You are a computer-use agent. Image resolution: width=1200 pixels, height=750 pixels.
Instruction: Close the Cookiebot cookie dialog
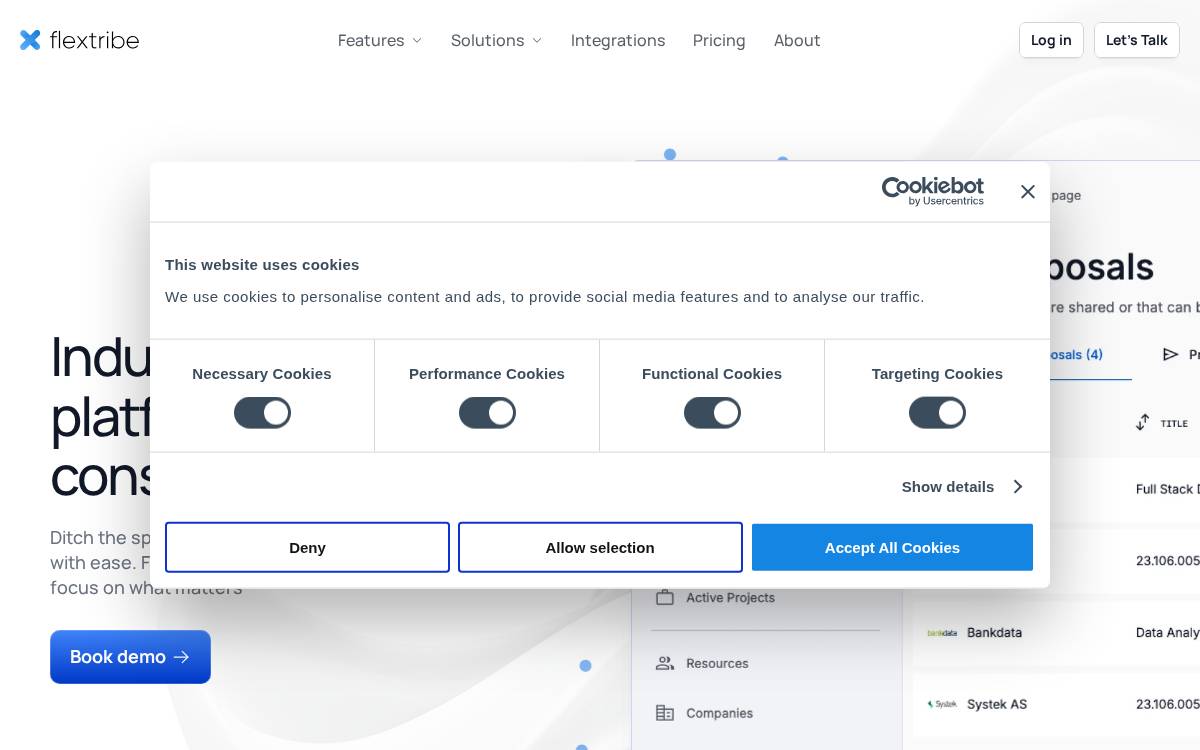pyautogui.click(x=1028, y=191)
